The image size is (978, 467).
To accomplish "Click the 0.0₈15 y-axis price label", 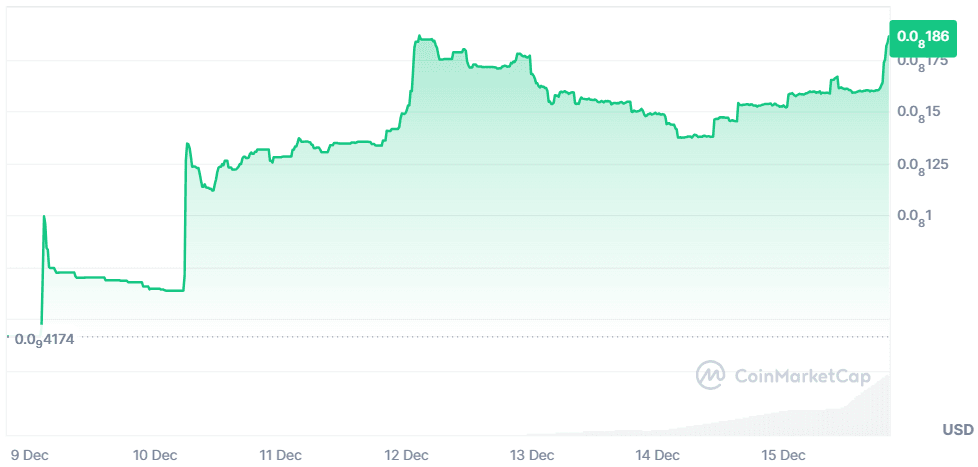I will click(x=918, y=112).
